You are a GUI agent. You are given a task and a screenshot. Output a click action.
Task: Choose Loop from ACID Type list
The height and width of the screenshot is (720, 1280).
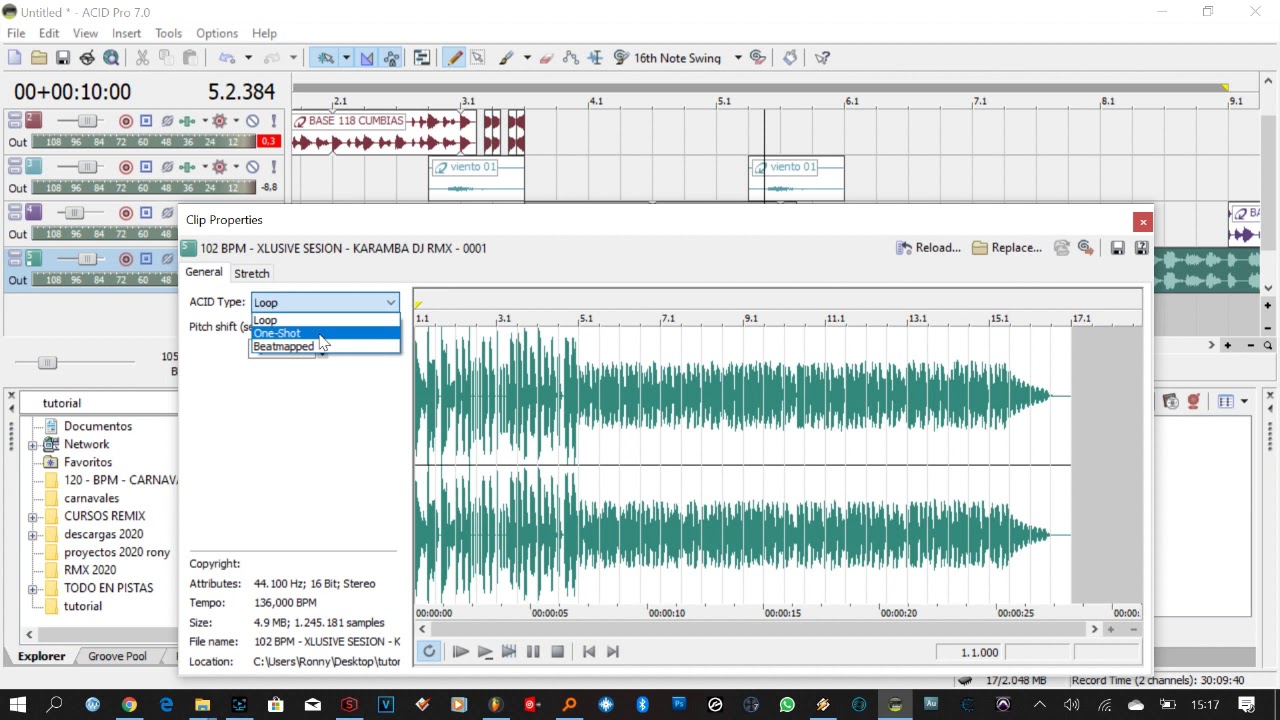tap(325, 320)
